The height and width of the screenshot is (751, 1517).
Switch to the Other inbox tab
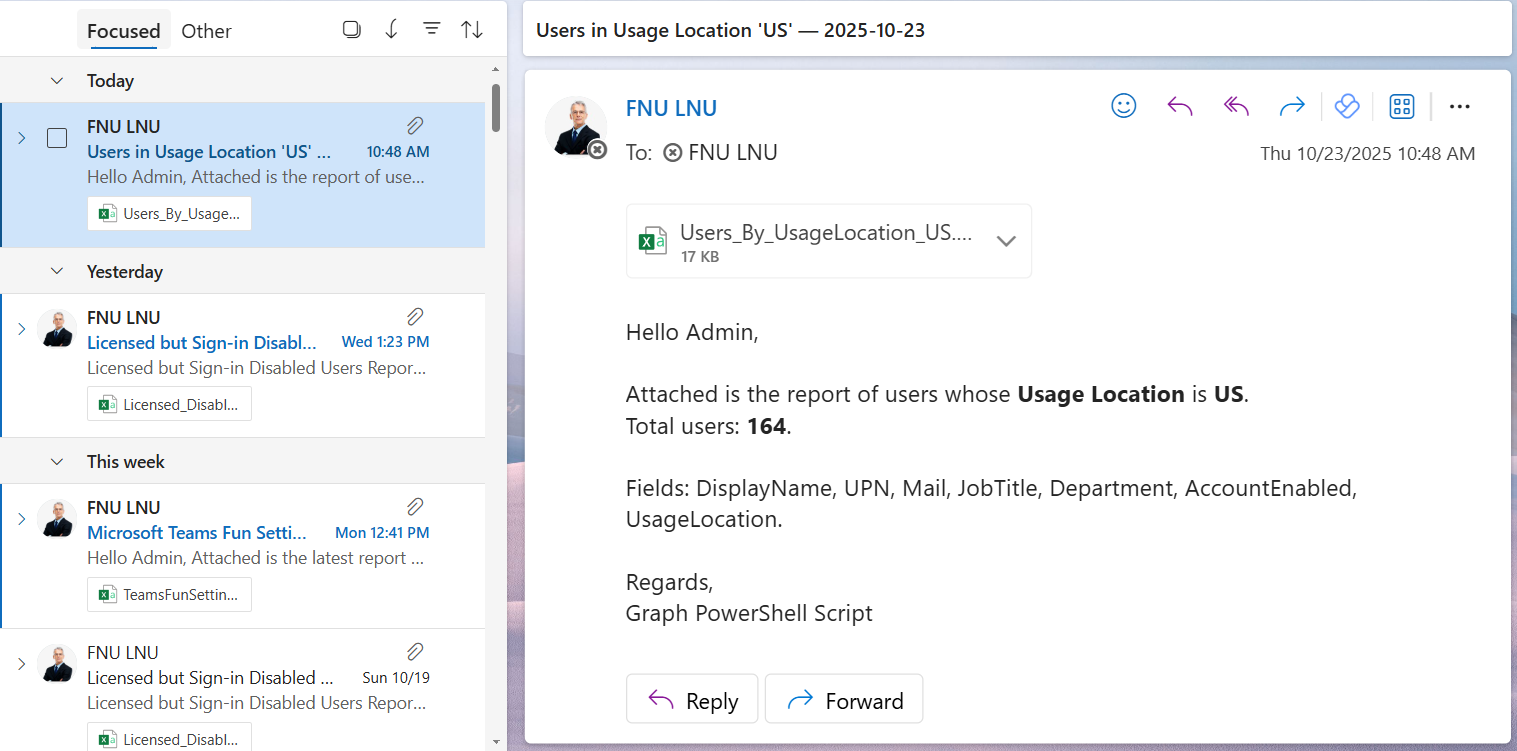pos(206,31)
